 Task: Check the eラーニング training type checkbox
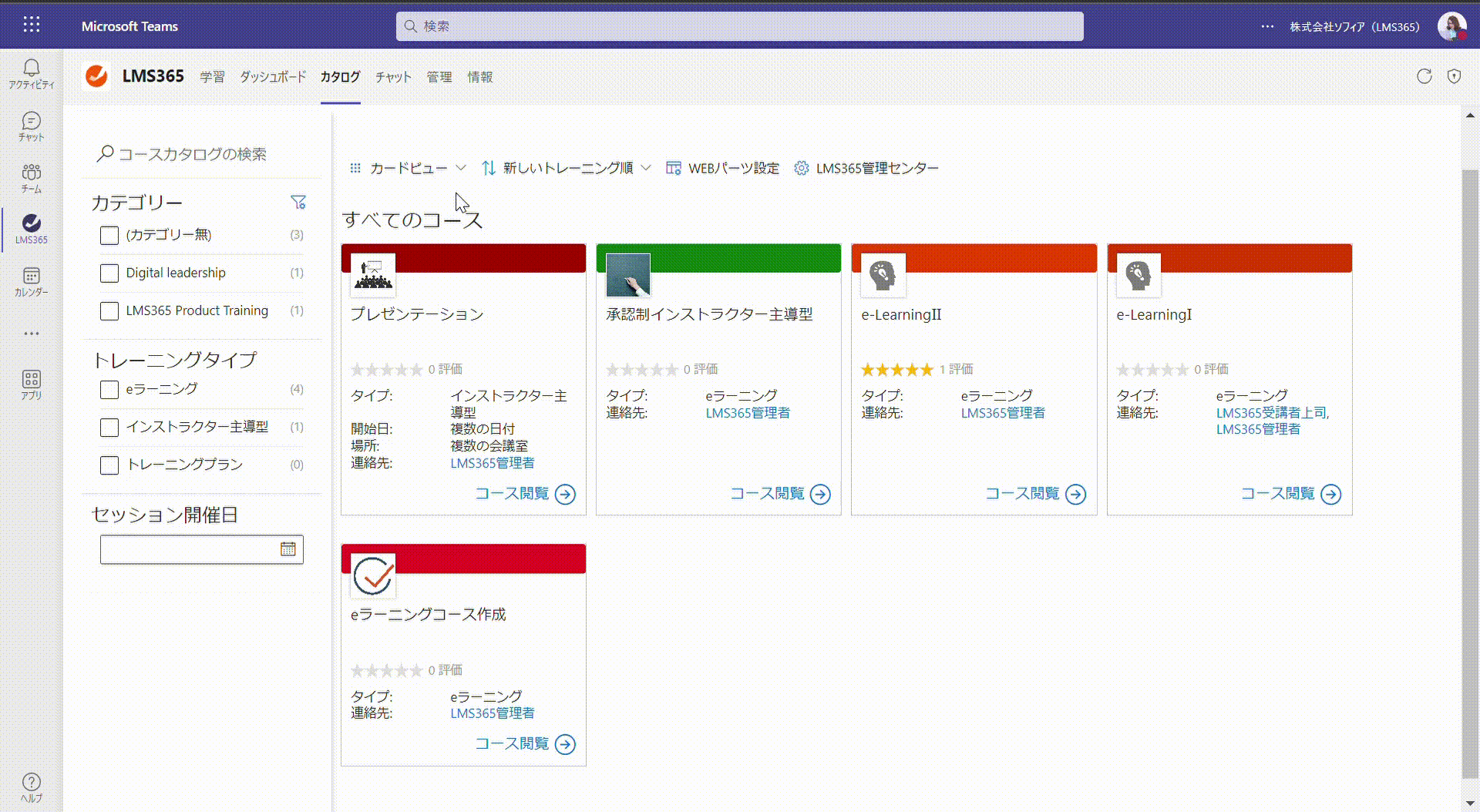[x=109, y=389]
